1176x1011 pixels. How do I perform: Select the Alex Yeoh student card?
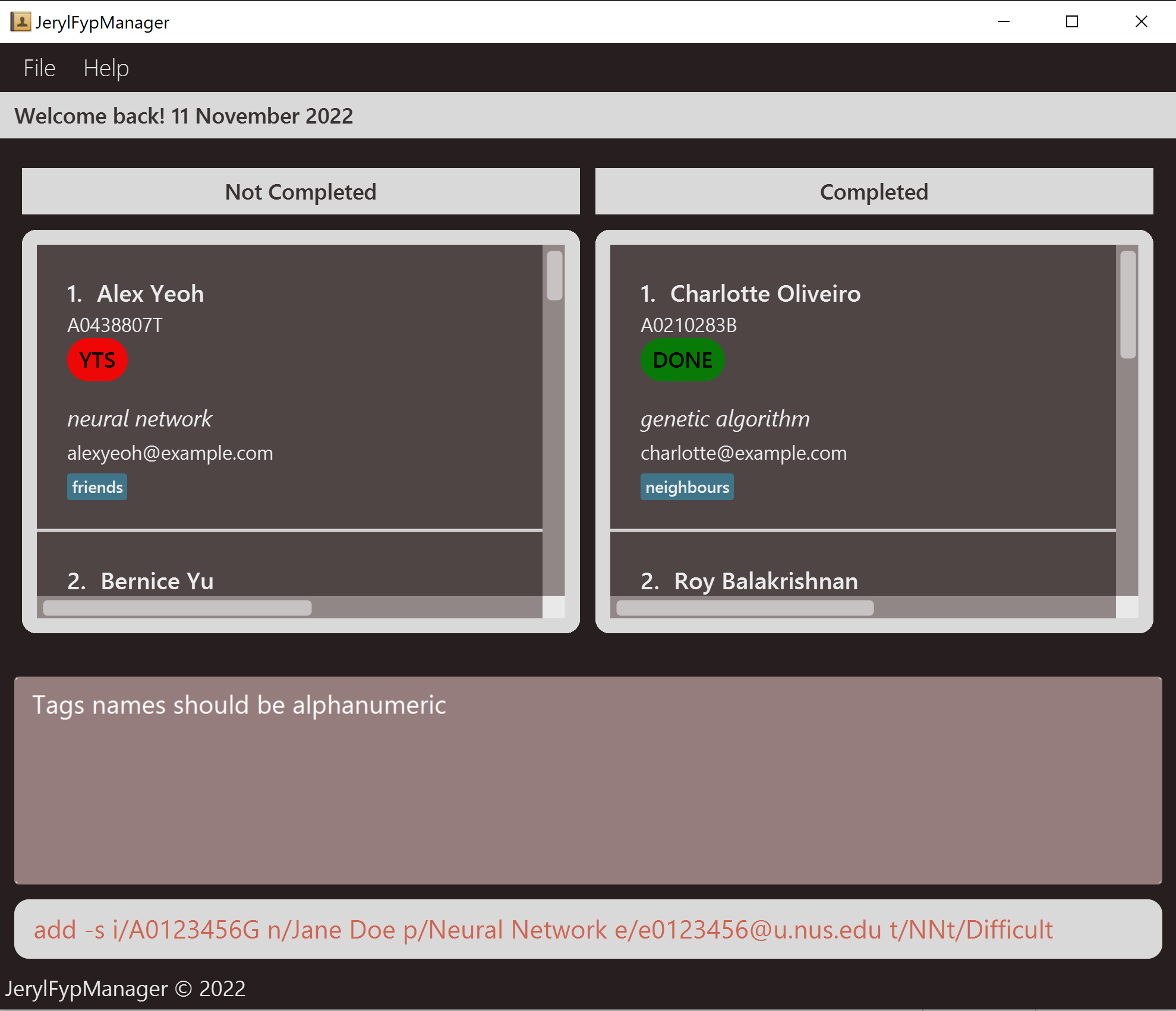point(289,386)
